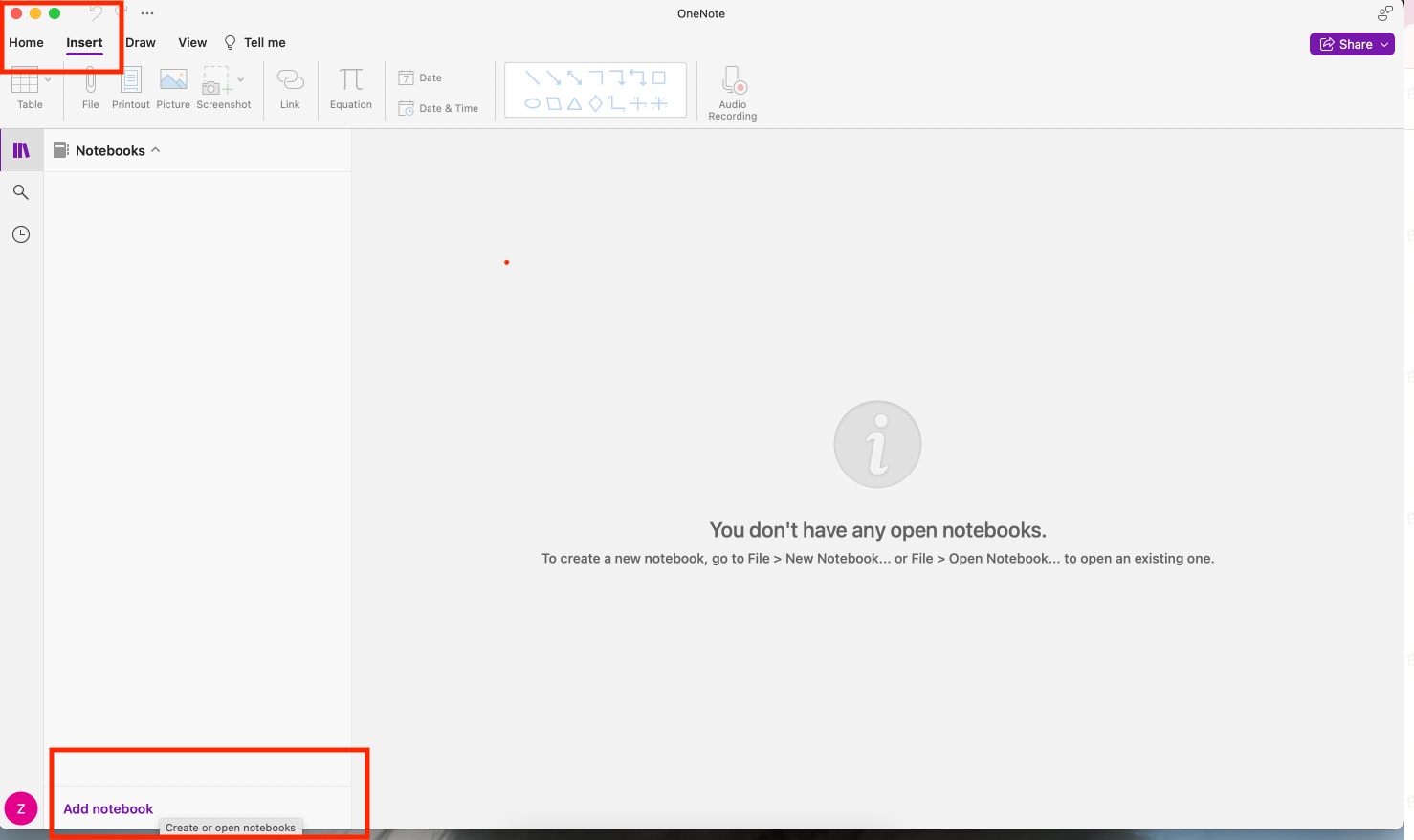Select the elbow double-arrow connector shape
1414x840 pixels.
[638, 77]
